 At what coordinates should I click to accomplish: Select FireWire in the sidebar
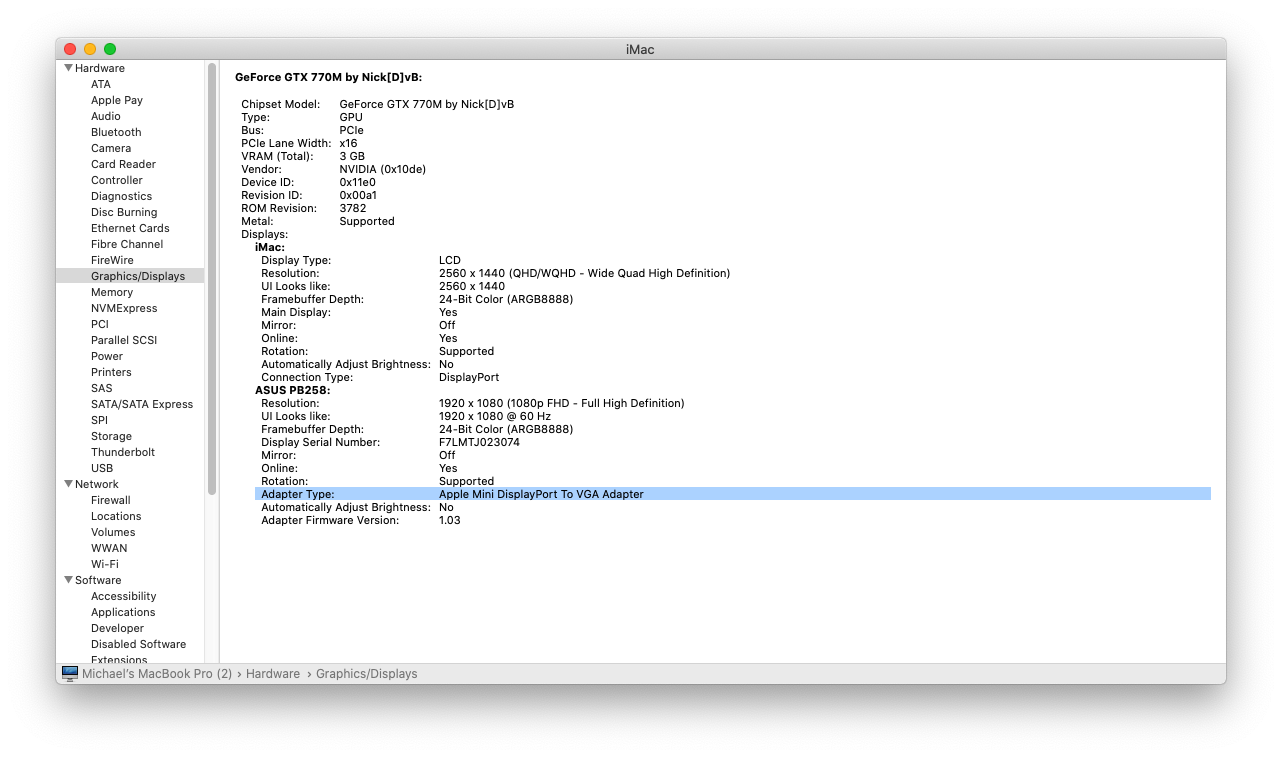(x=112, y=260)
